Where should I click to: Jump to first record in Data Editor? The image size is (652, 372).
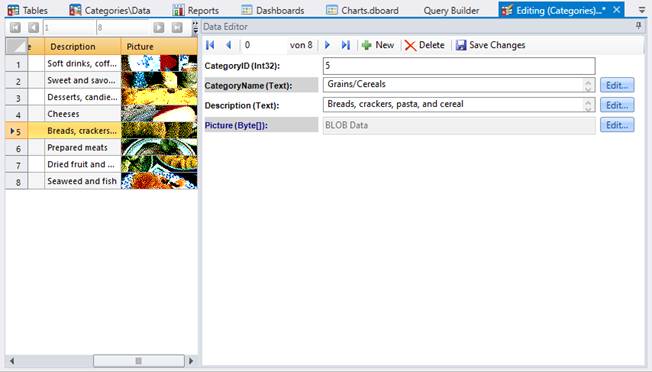pyautogui.click(x=210, y=45)
